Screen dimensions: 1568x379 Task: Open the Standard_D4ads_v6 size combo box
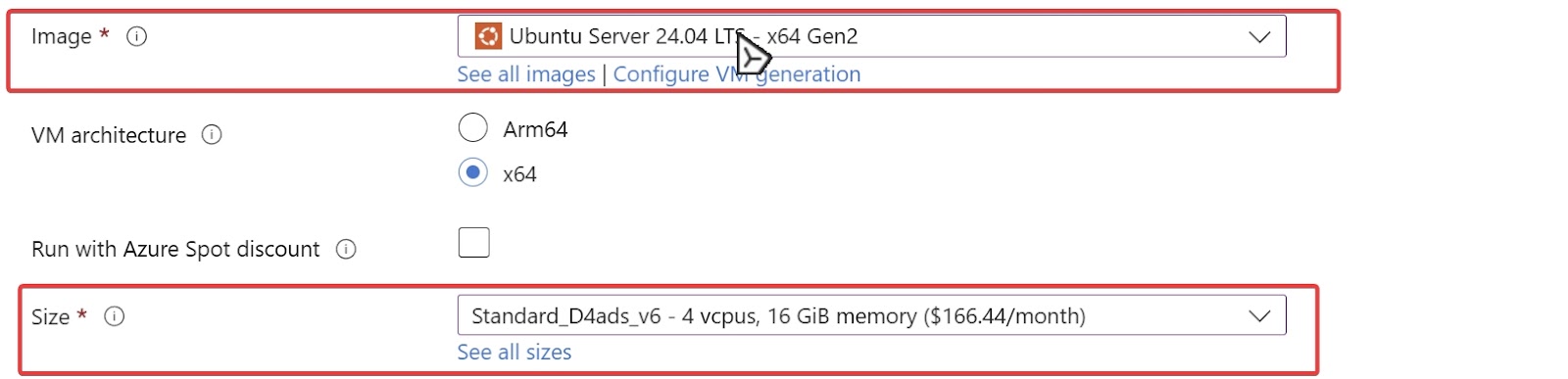(871, 315)
